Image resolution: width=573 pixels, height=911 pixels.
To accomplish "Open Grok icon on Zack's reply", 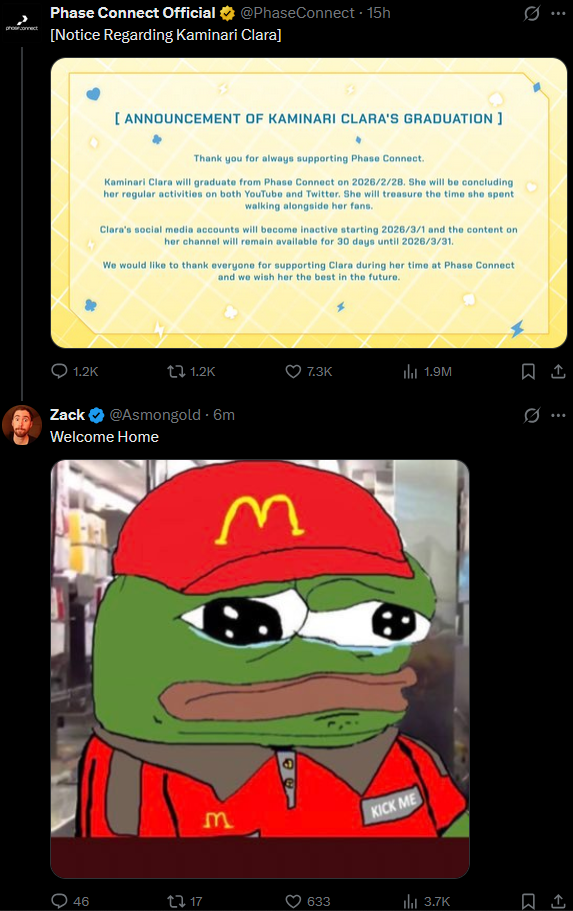I will tap(531, 415).
